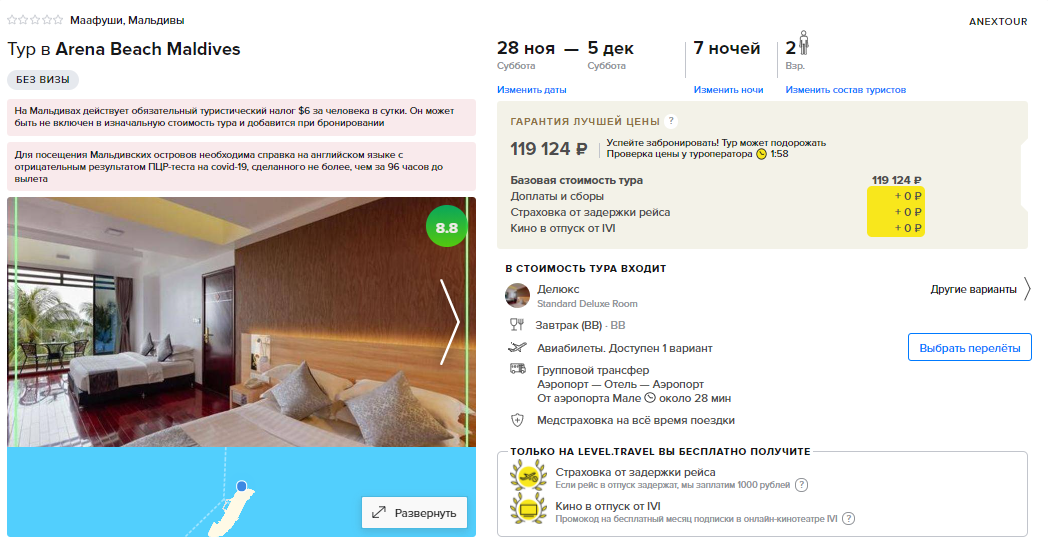The height and width of the screenshot is (545, 1048).
Task: Click the help icon beside flight delay insurance description
Action: point(801,485)
